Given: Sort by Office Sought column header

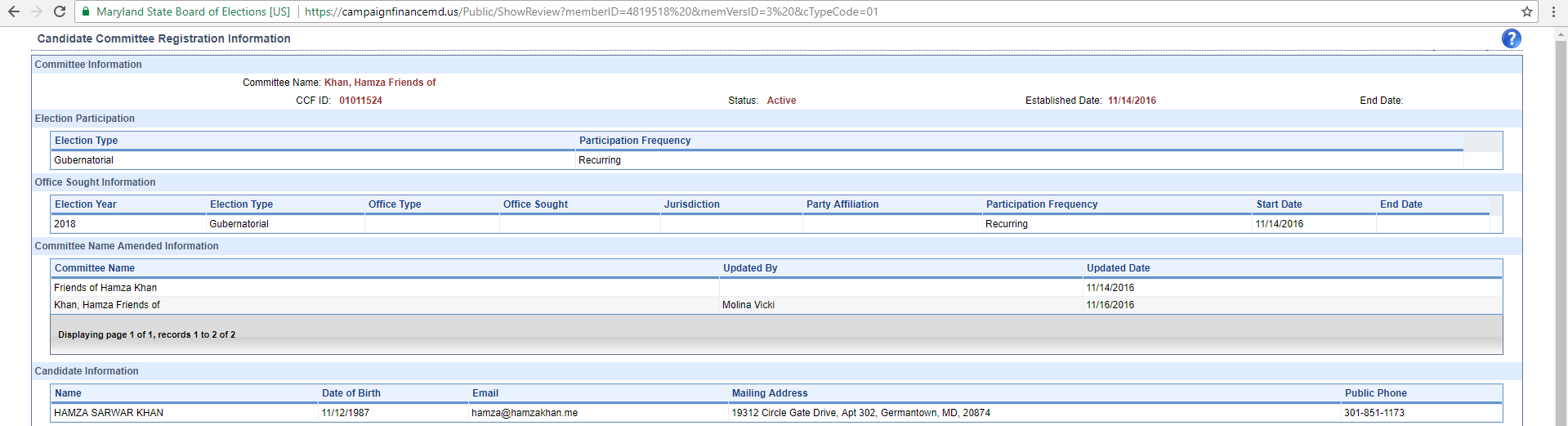Looking at the screenshot, I should point(535,204).
